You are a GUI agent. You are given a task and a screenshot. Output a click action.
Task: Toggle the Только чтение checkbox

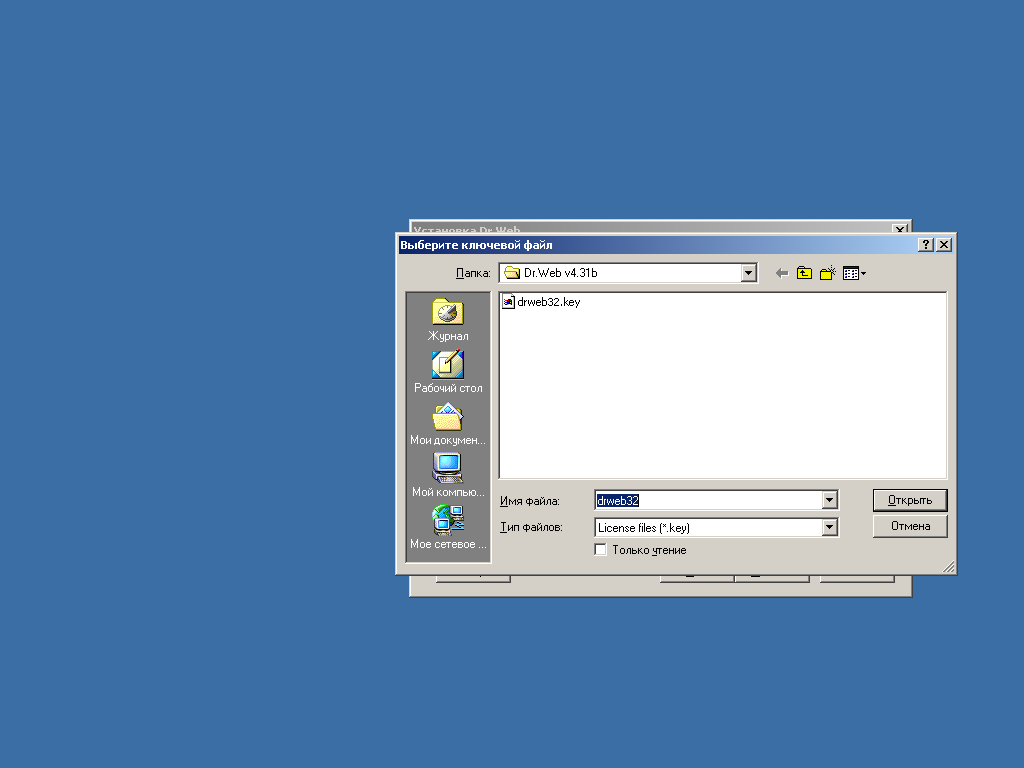601,550
